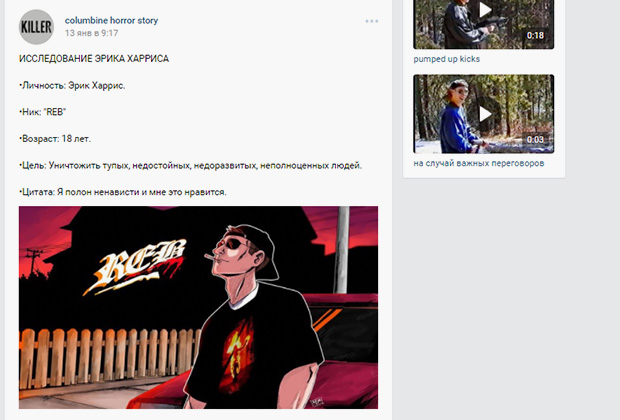Open the post options three-dot menu
Viewport: 620px width, 420px height.
coord(372,21)
